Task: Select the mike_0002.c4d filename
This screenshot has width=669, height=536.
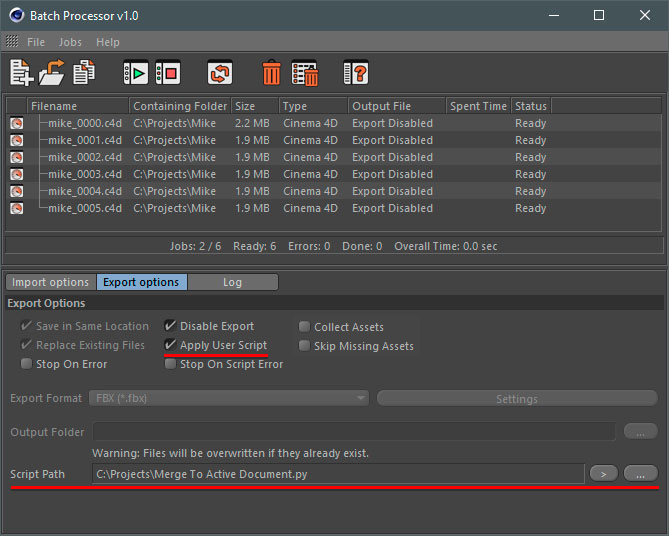Action: (85, 157)
